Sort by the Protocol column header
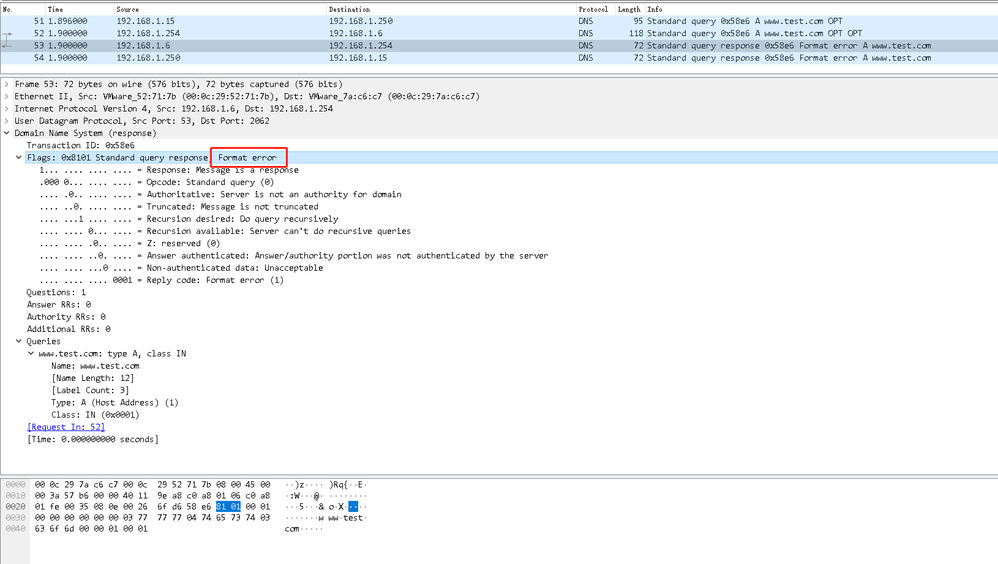The height and width of the screenshot is (564, 998). point(596,10)
